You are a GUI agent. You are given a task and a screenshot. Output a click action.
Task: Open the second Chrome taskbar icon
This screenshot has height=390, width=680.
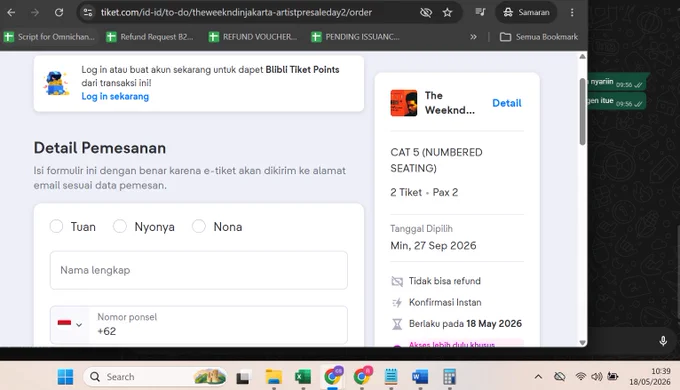[362, 376]
